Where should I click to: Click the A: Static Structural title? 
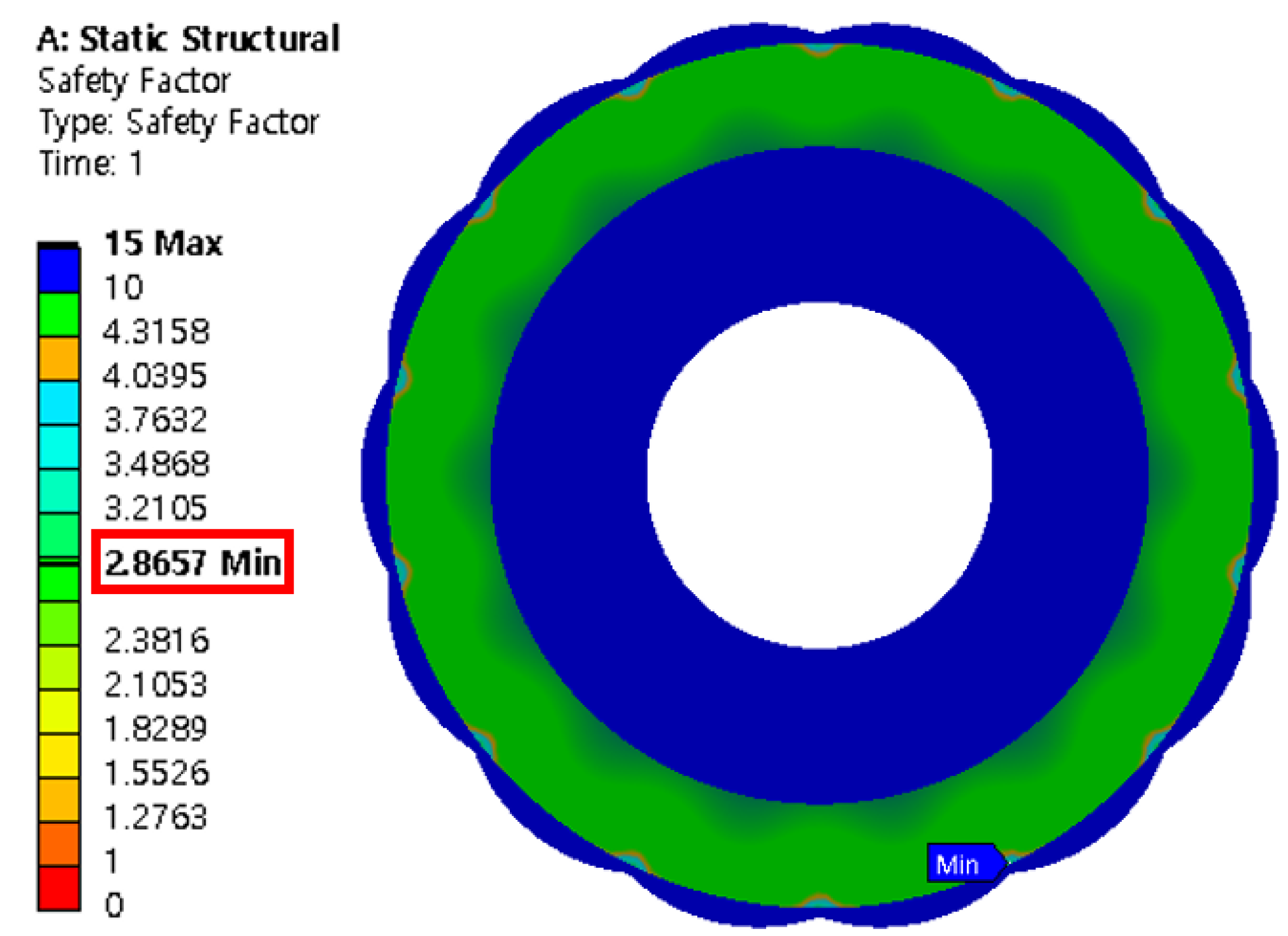188,39
